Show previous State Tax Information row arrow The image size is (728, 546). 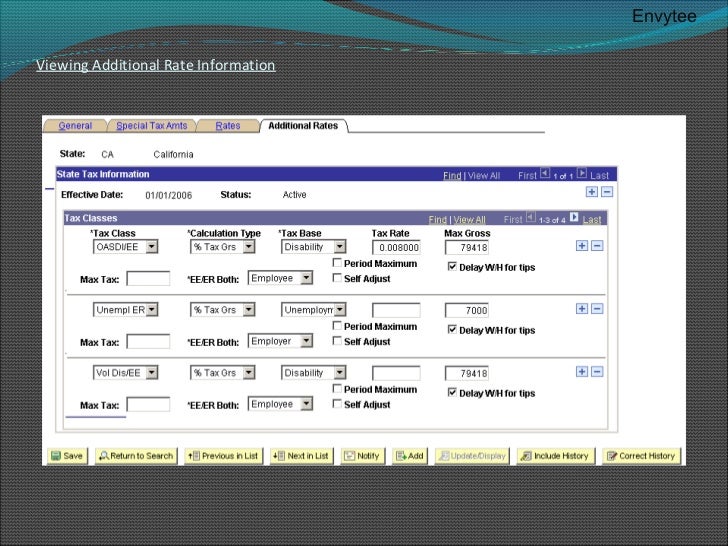pos(545,174)
